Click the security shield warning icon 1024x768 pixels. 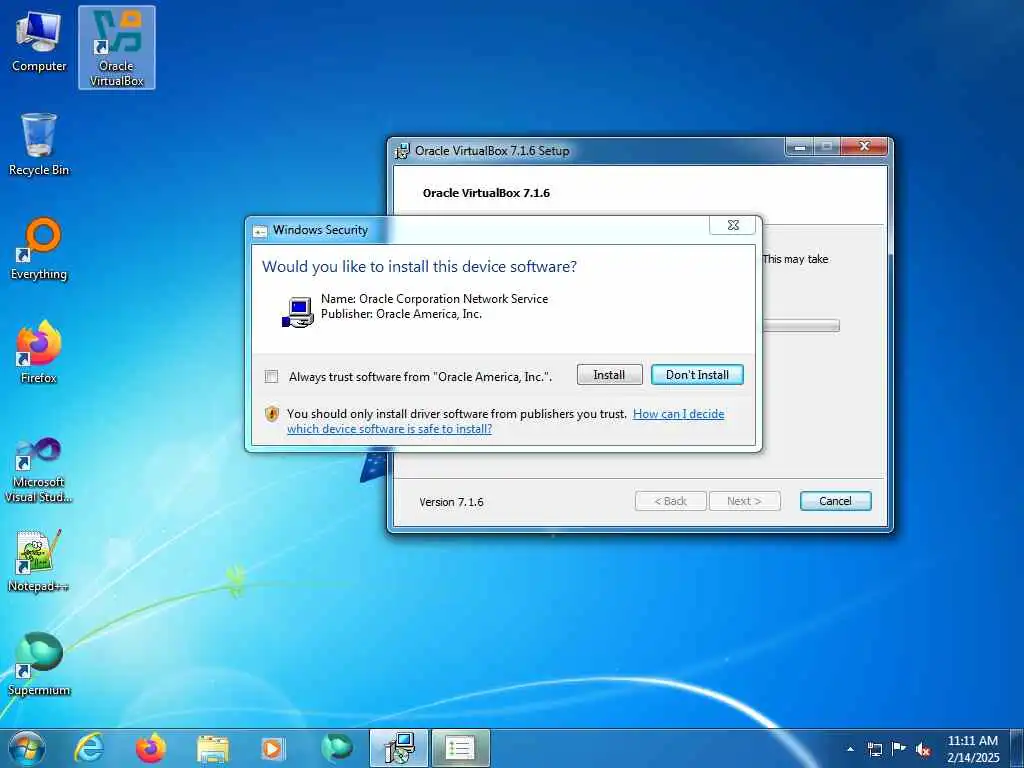click(272, 414)
